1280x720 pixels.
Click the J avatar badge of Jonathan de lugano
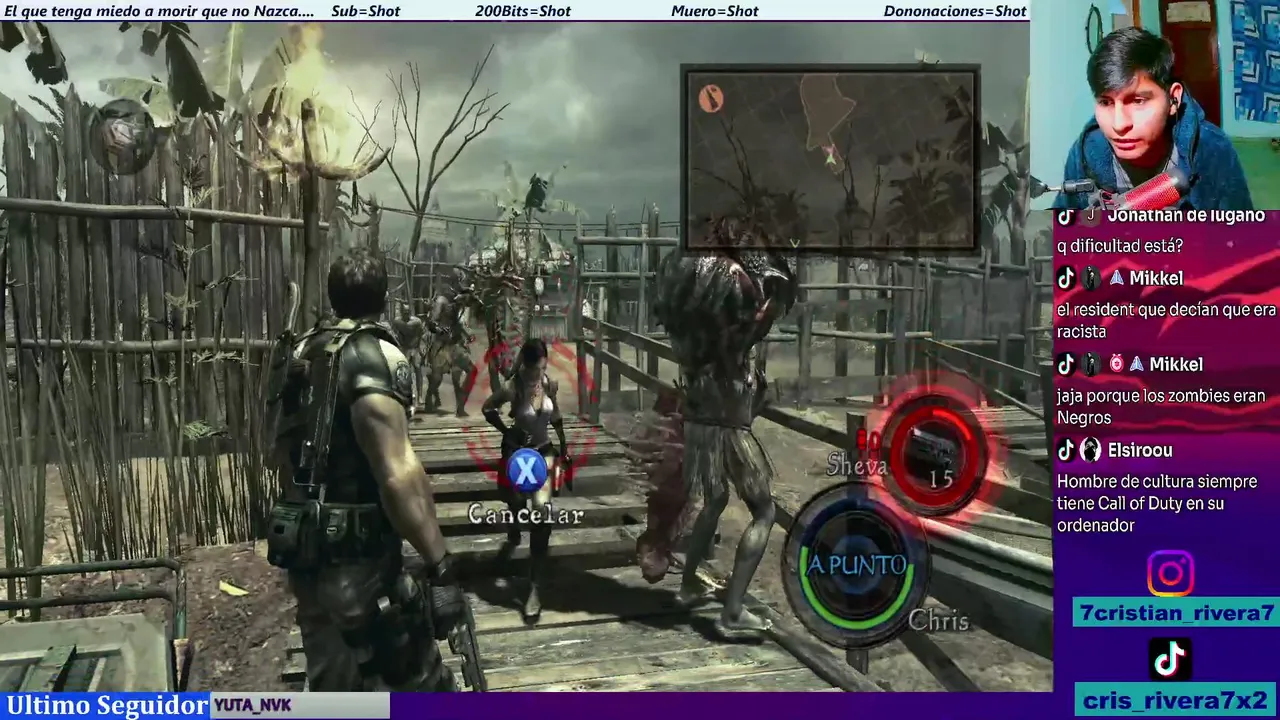point(1091,216)
